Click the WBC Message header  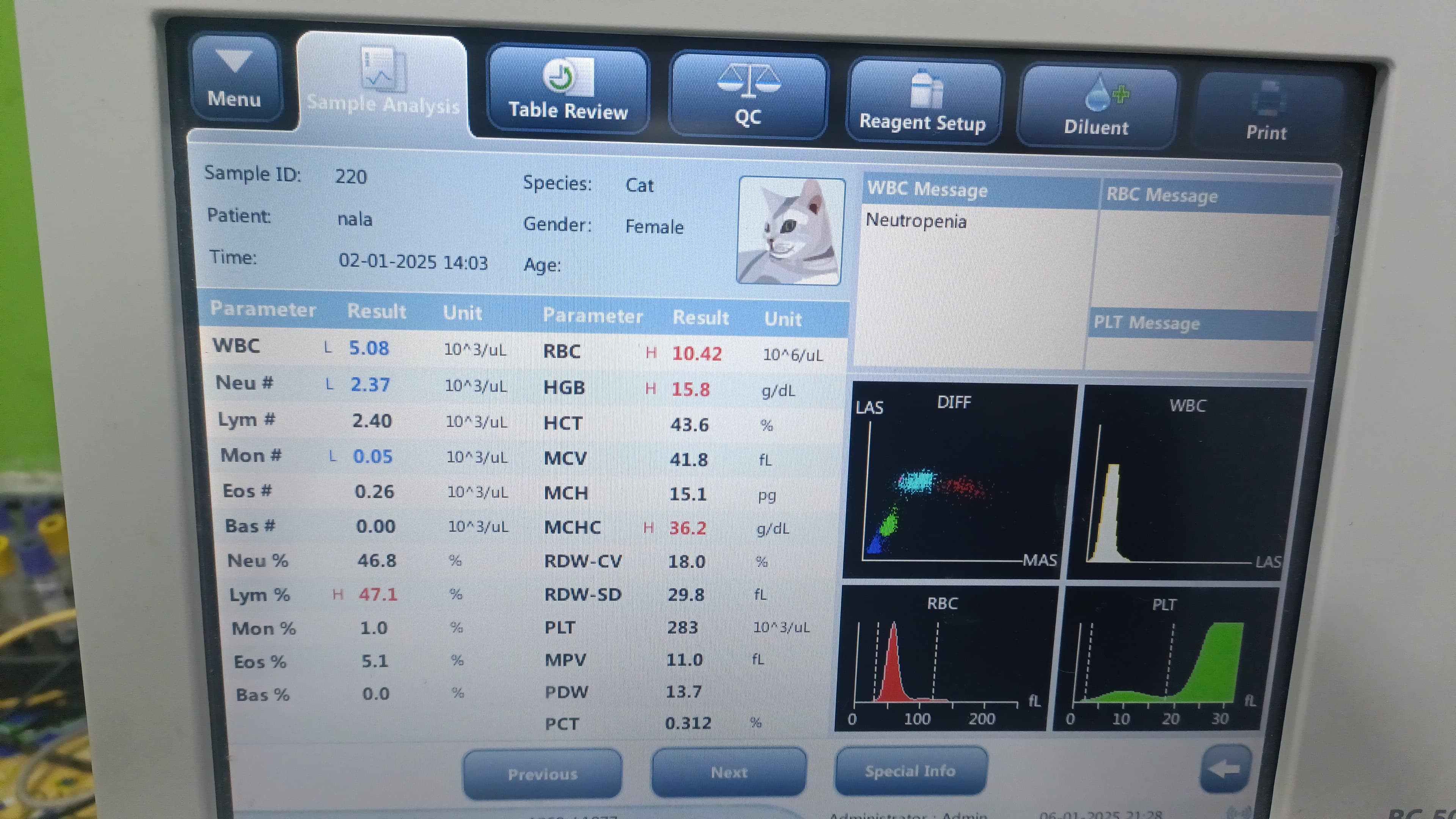pos(927,189)
